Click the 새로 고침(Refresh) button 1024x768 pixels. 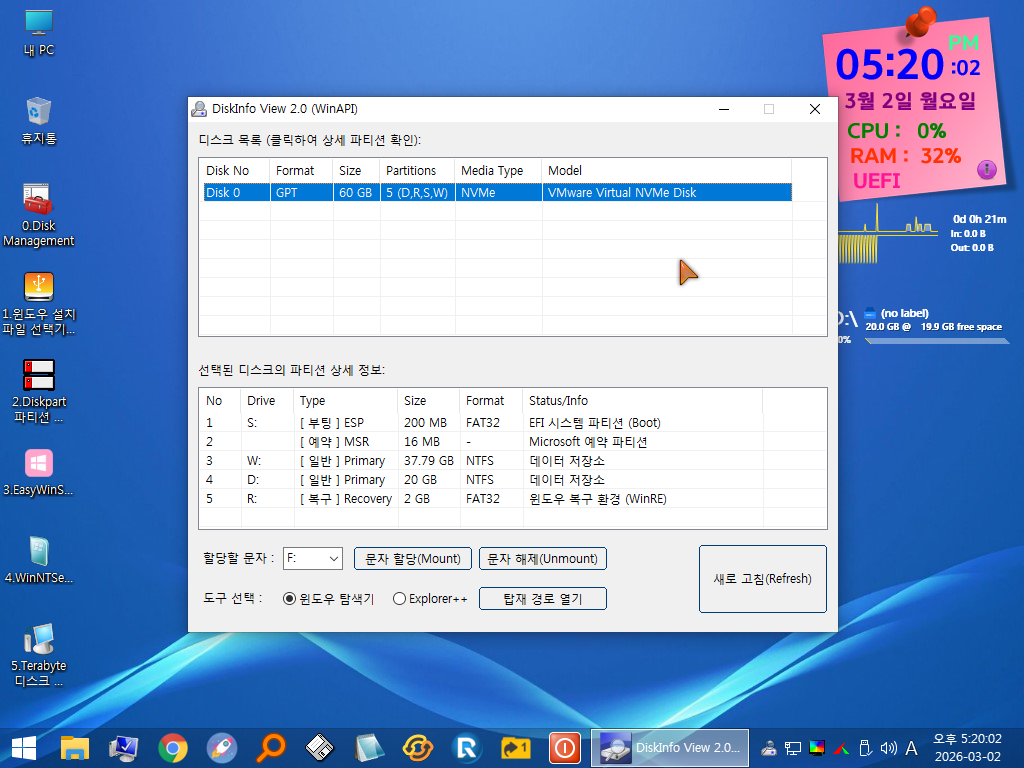[x=763, y=579]
